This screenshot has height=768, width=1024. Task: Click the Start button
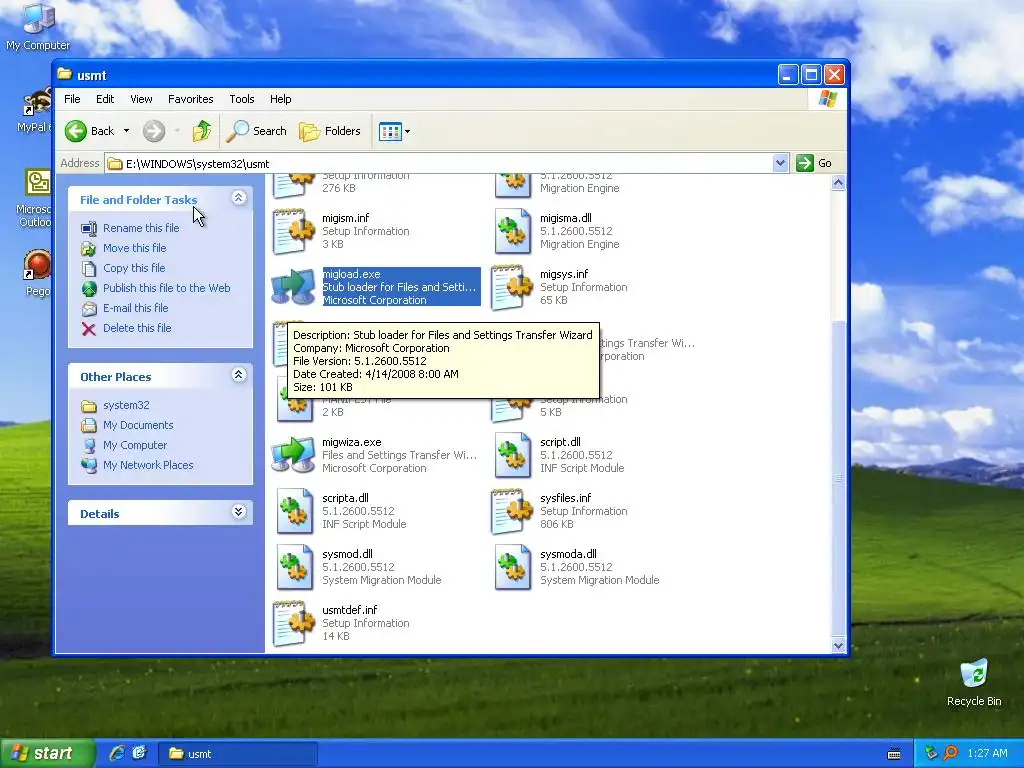pos(47,754)
